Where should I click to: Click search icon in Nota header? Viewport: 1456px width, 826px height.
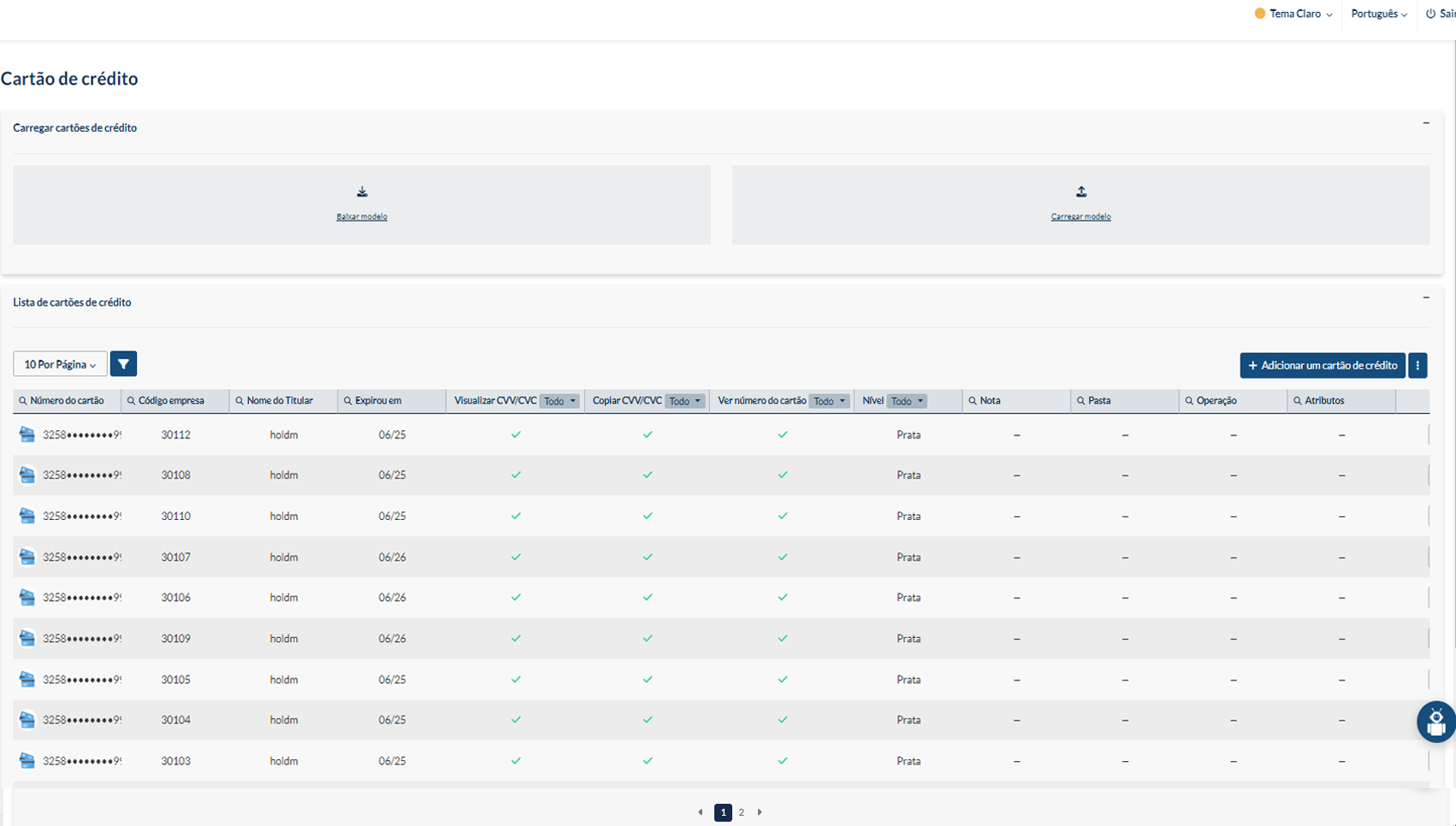click(973, 401)
